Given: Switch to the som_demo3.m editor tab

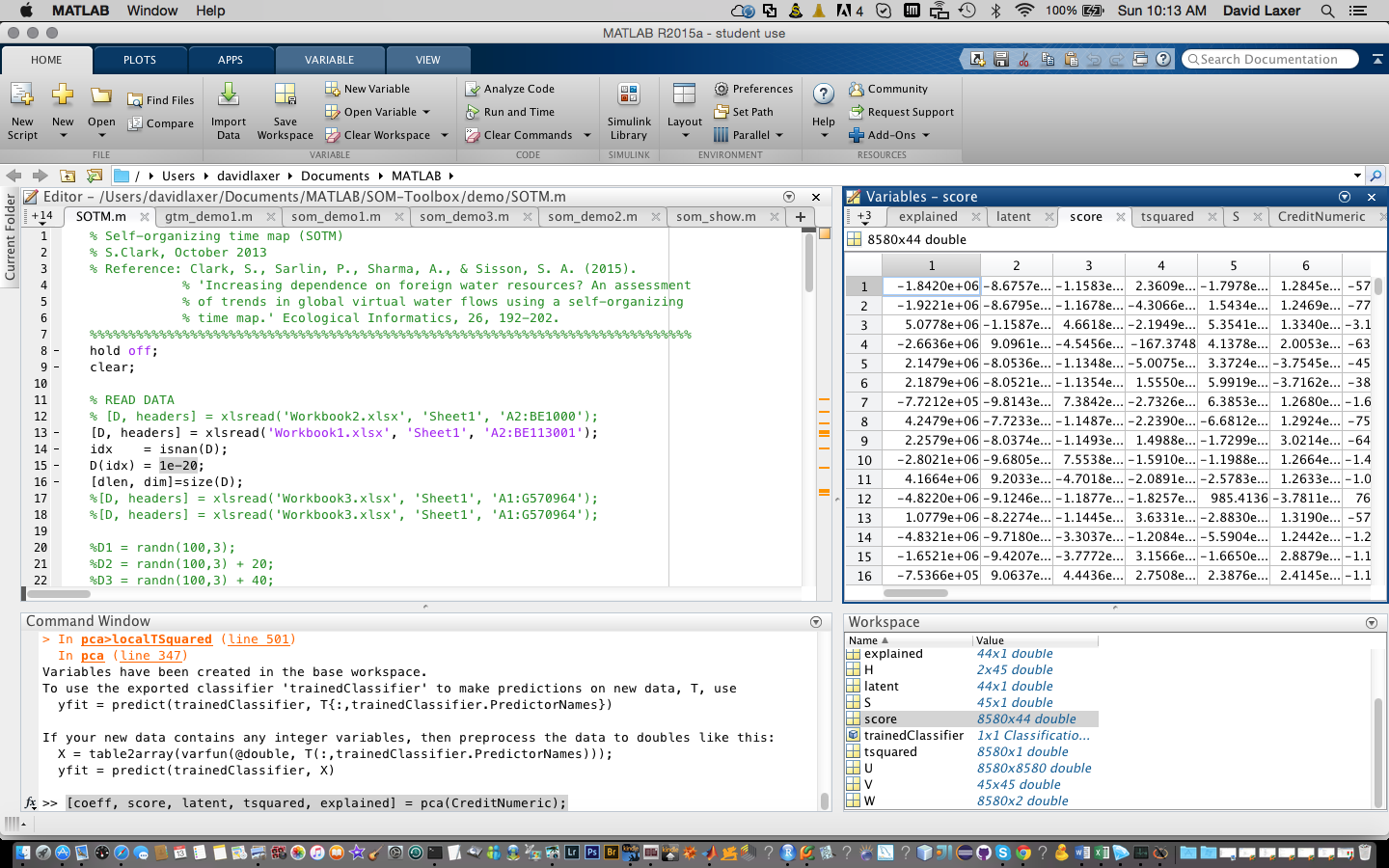Looking at the screenshot, I should (x=464, y=217).
